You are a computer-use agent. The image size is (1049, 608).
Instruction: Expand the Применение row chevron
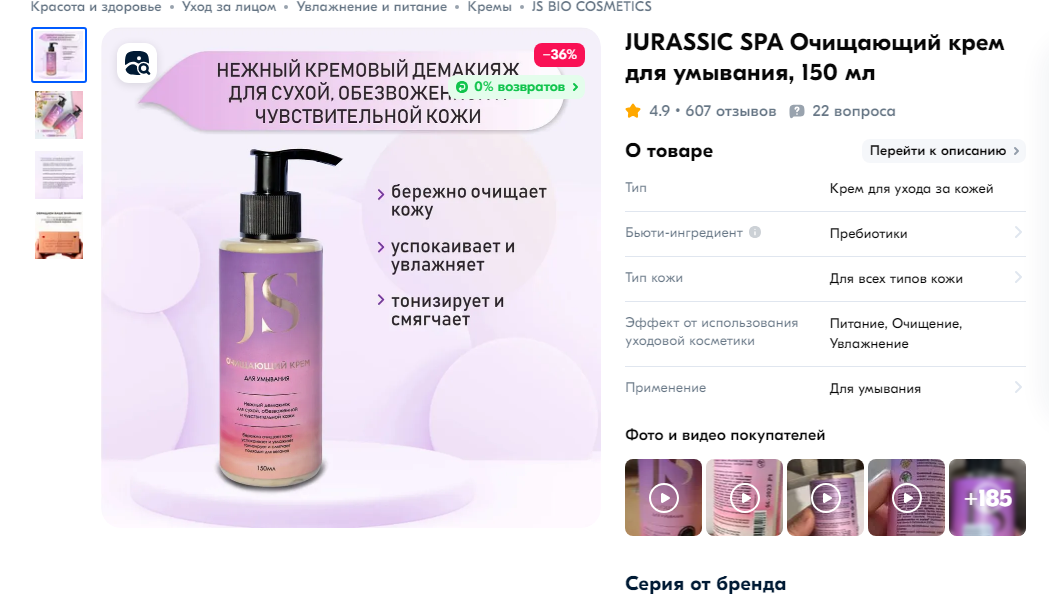pyautogui.click(x=1018, y=387)
